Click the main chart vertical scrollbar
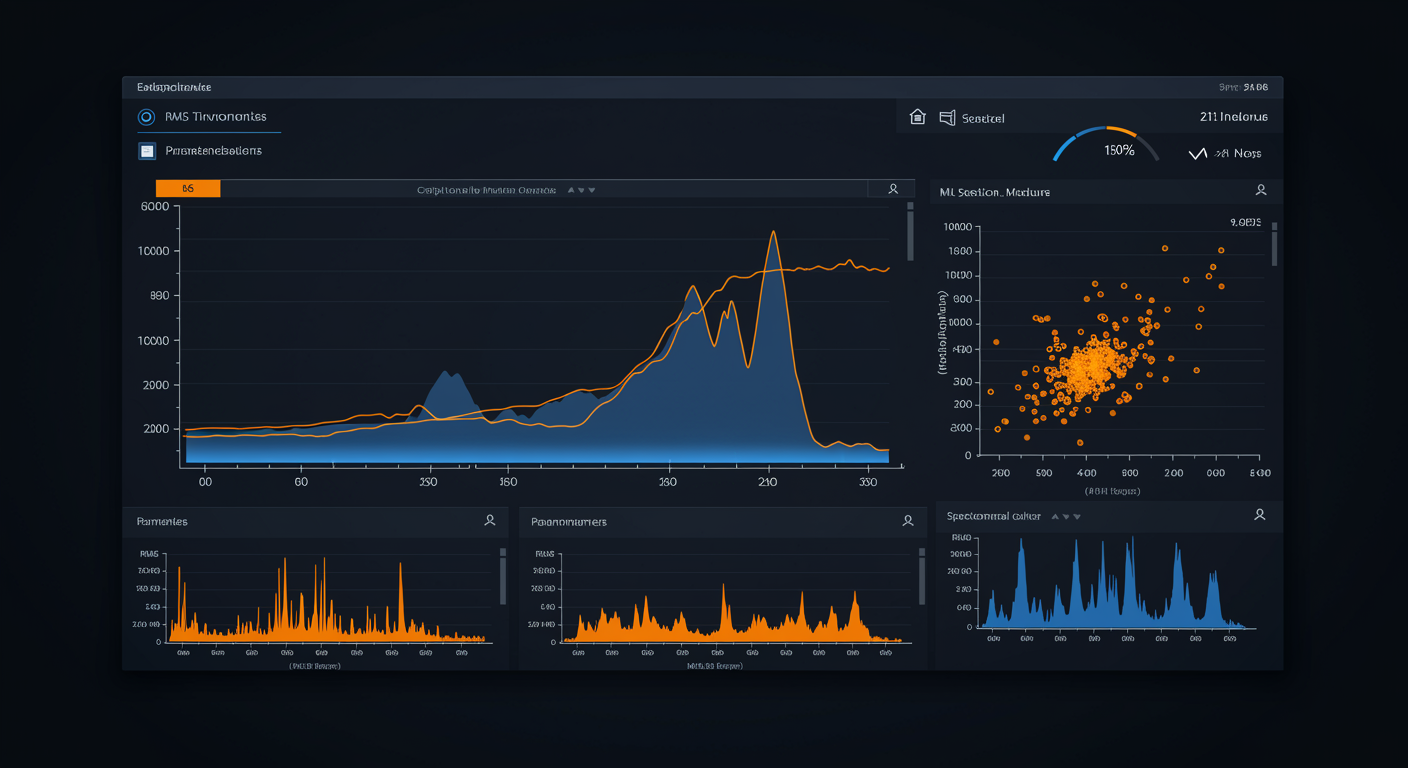Viewport: 1408px width, 768px height. point(910,232)
